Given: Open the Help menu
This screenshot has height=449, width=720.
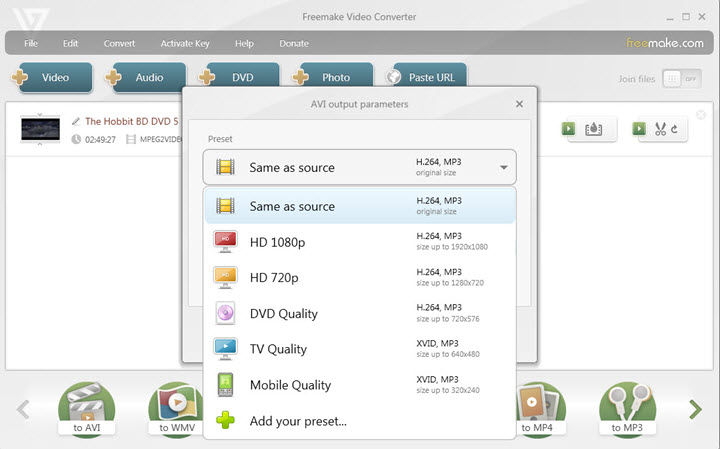Looking at the screenshot, I should click(244, 43).
